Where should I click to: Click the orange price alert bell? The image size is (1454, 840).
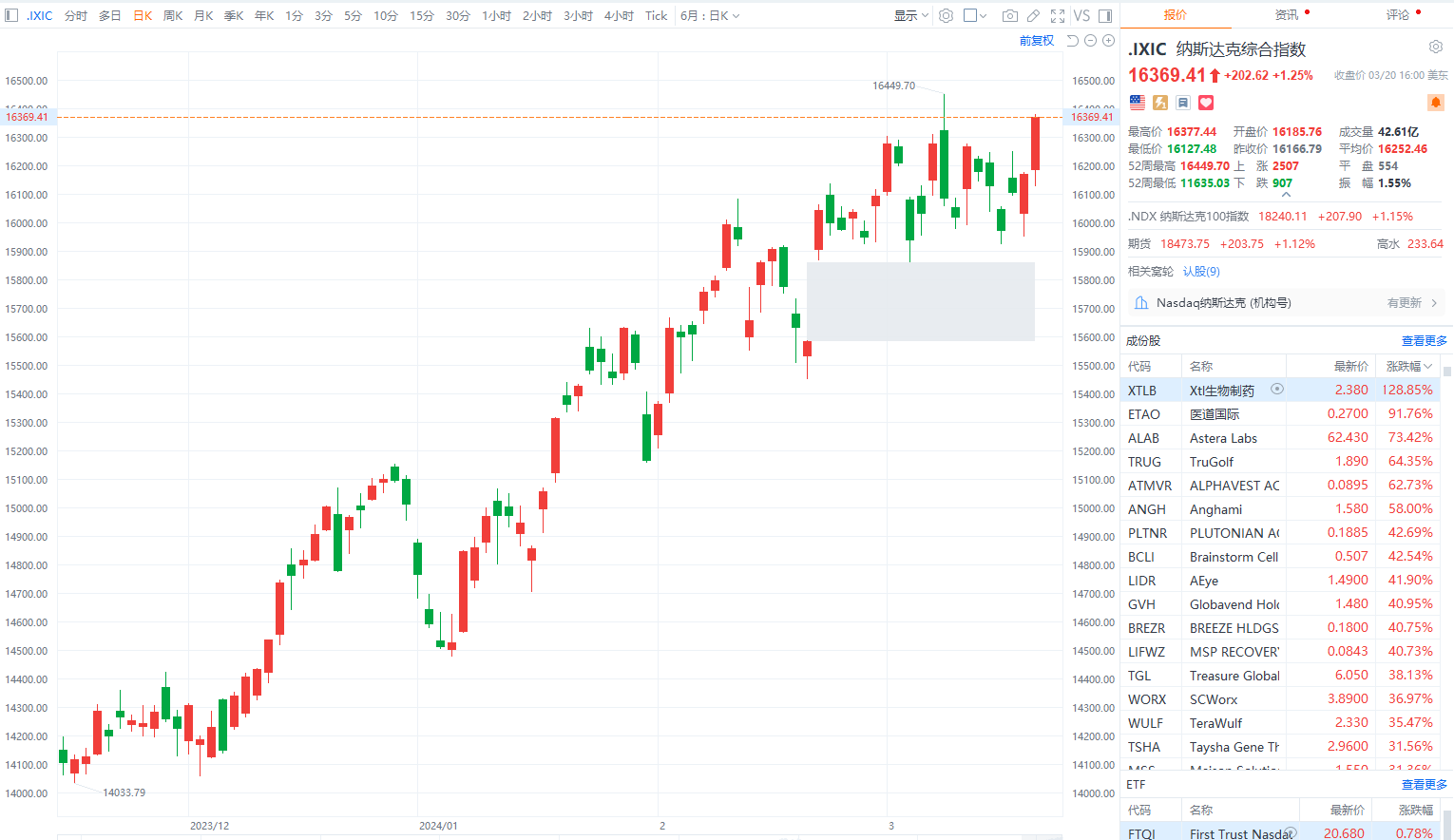(x=1435, y=103)
